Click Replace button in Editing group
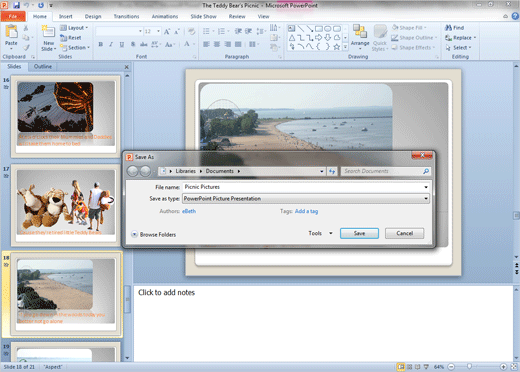Viewport: 520px width, 372px height. 460,38
